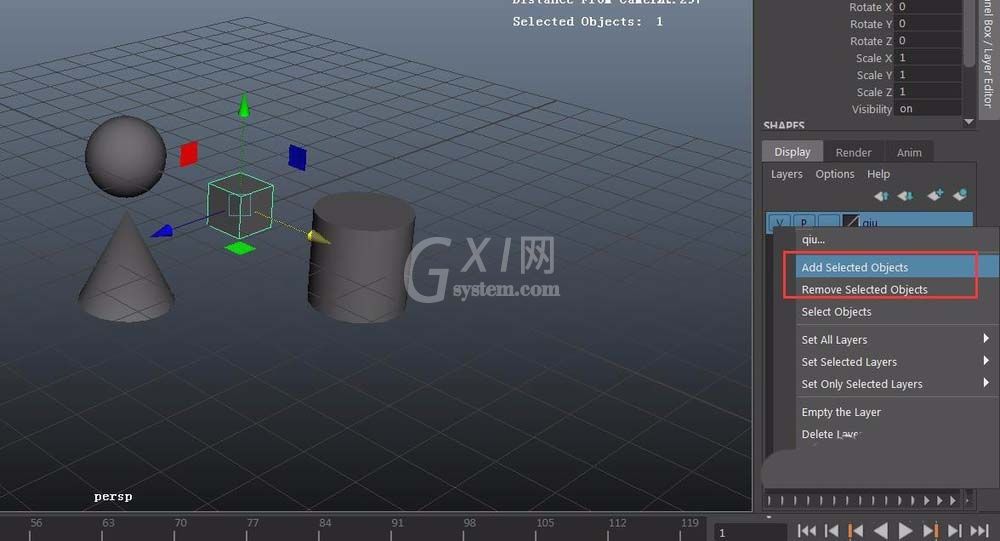Click the Rotate Y value field
The height and width of the screenshot is (541, 1000).
pyautogui.click(x=929, y=24)
